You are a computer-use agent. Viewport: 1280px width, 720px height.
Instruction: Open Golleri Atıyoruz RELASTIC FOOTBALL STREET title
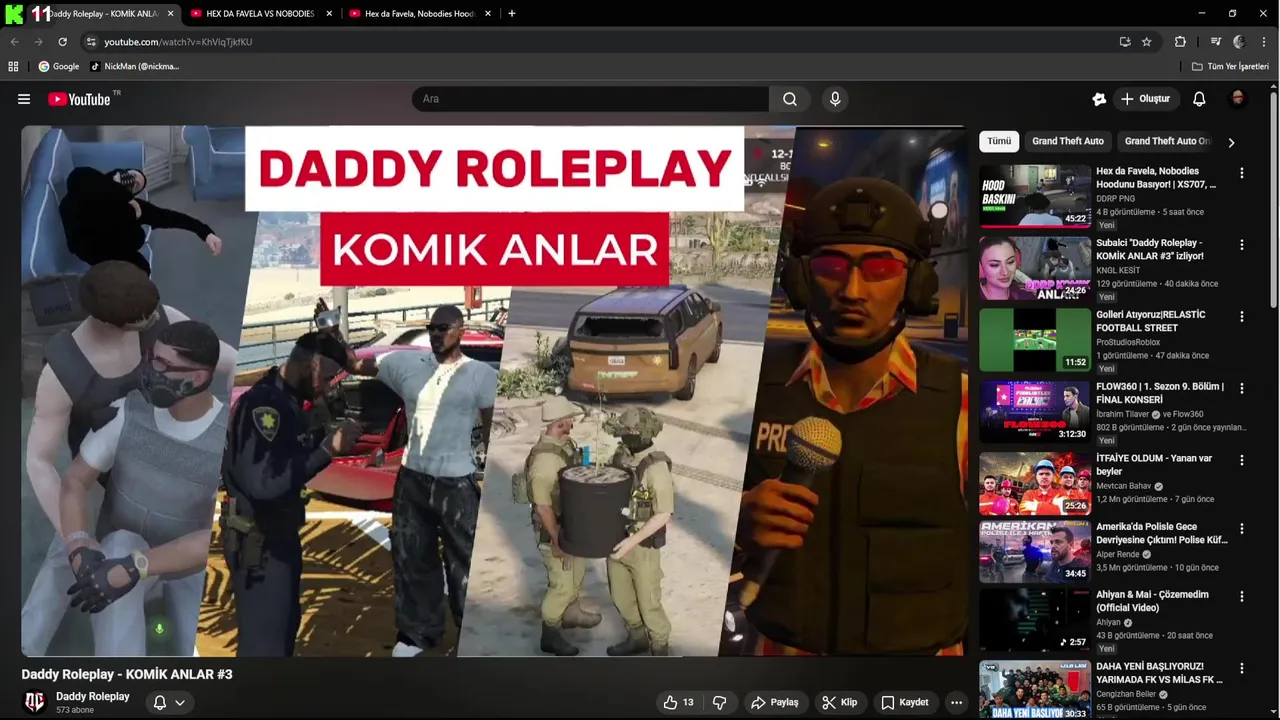coord(1151,321)
